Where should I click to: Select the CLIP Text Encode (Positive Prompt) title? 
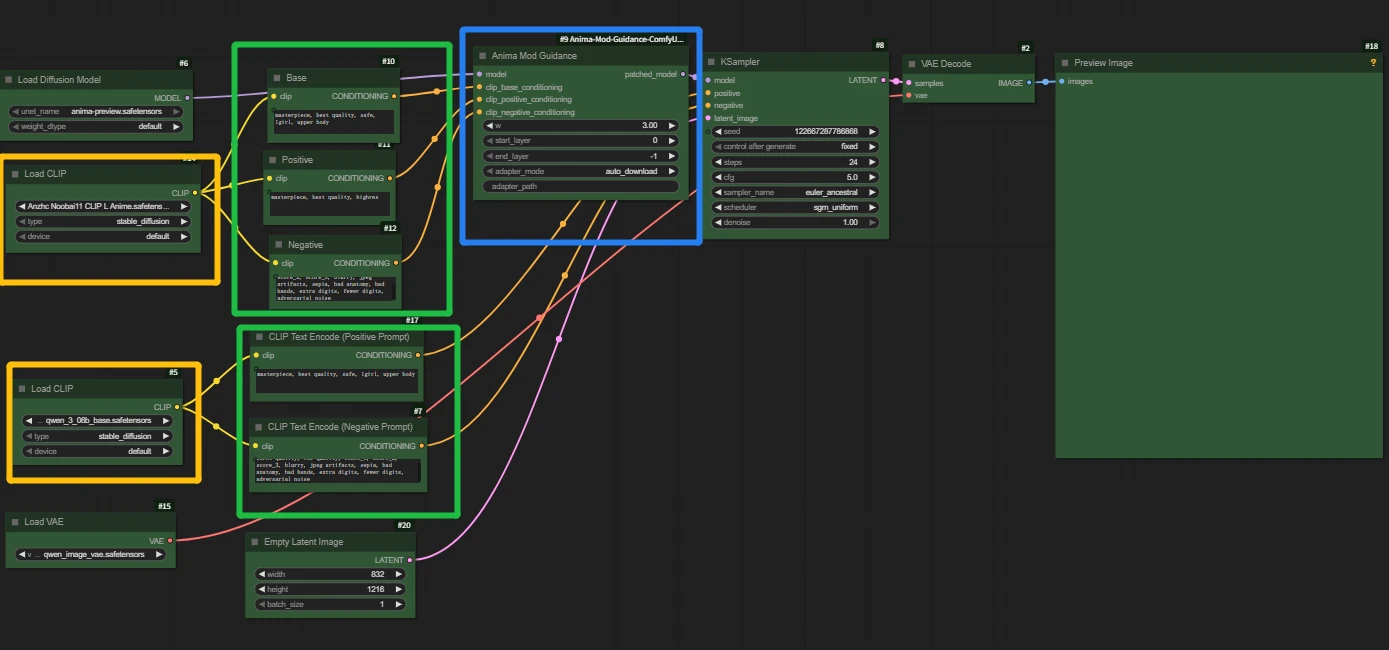tap(338, 337)
